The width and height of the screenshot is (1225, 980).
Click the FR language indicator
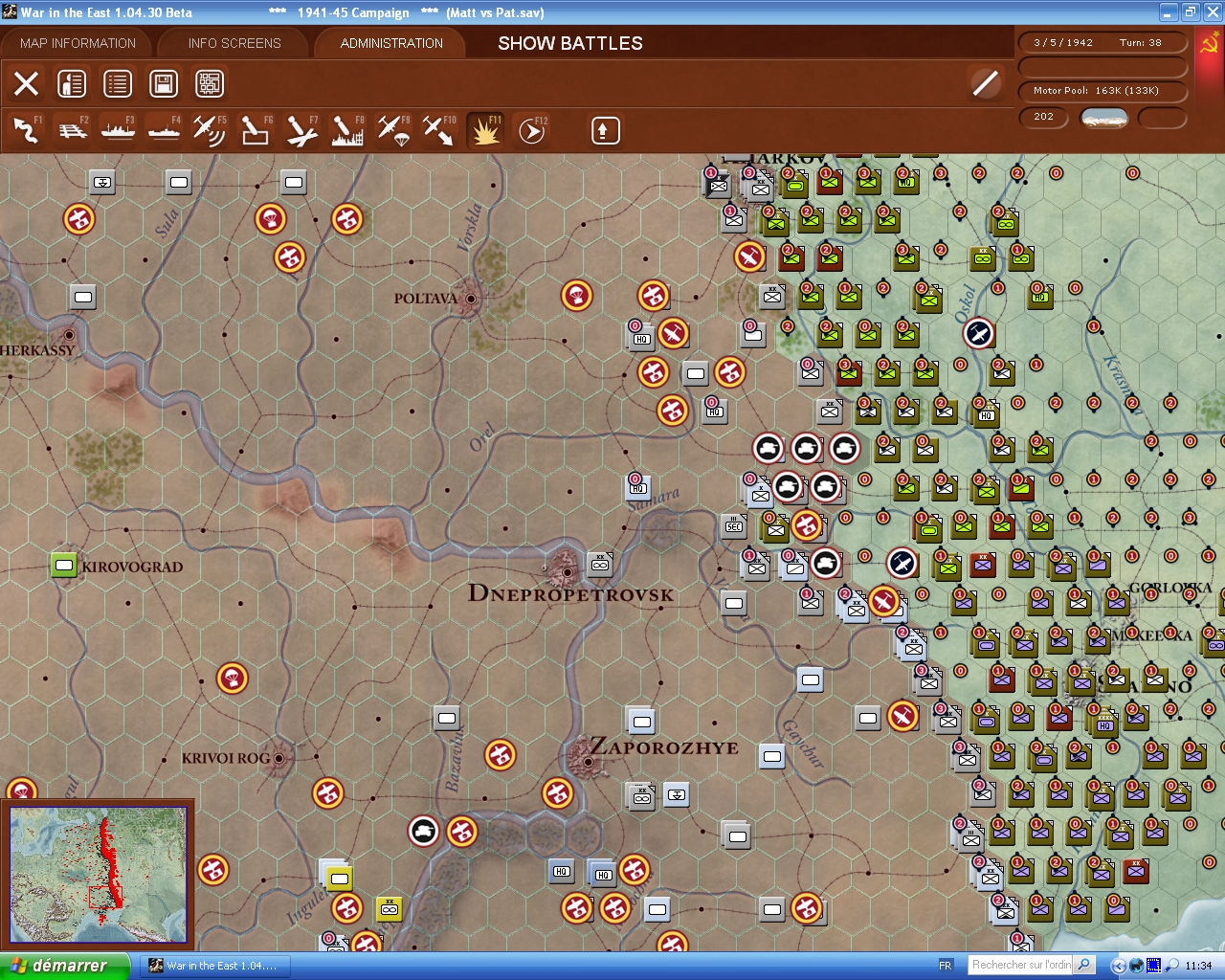click(x=946, y=966)
